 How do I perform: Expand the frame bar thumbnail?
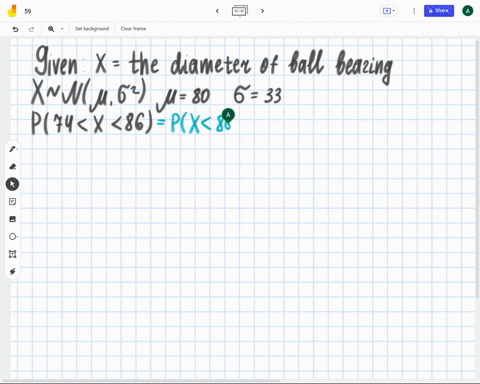[240, 11]
